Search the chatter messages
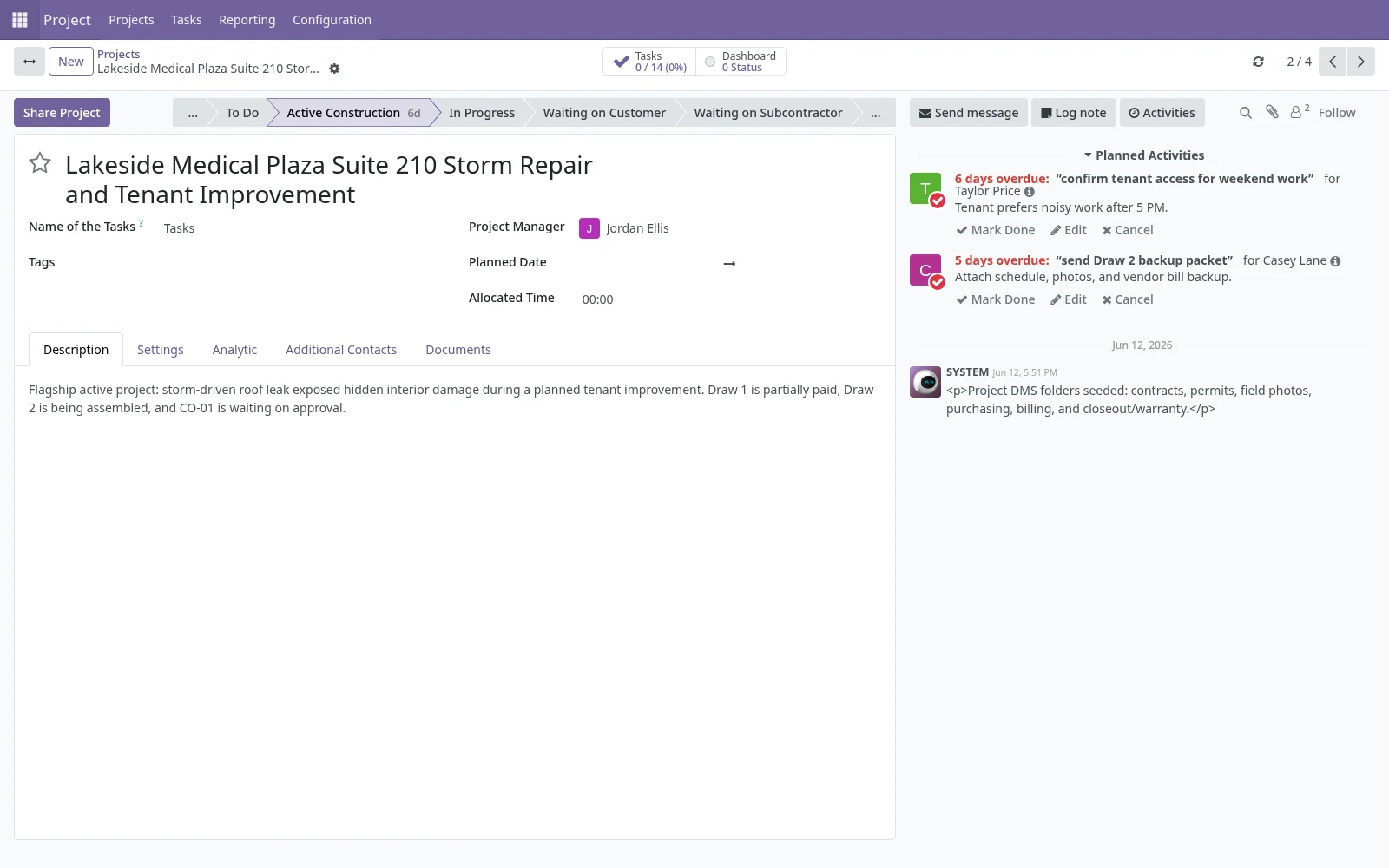The width and height of the screenshot is (1389, 868). pos(1246,113)
